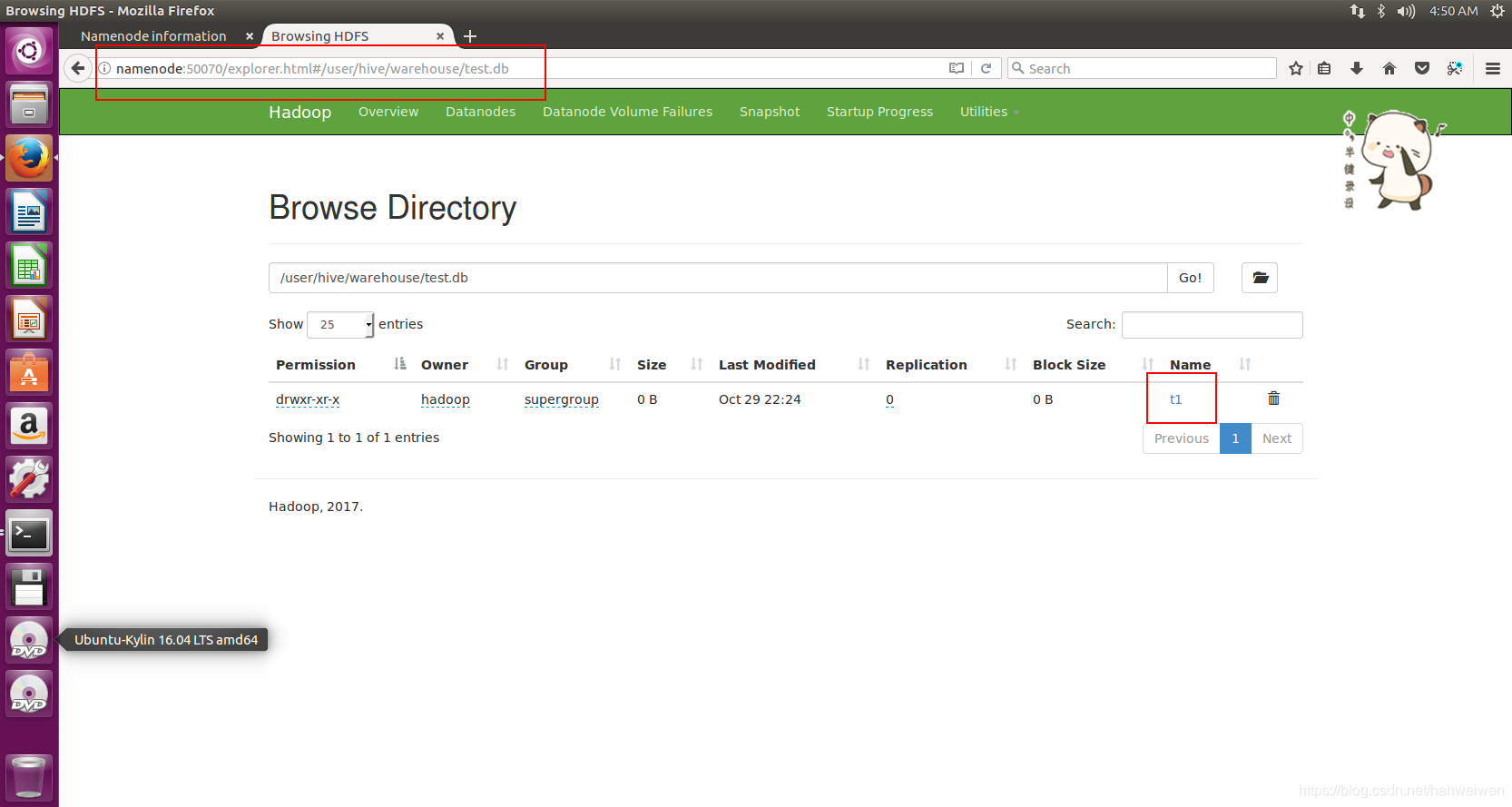Open the Firefox hamburger menu

[1493, 68]
